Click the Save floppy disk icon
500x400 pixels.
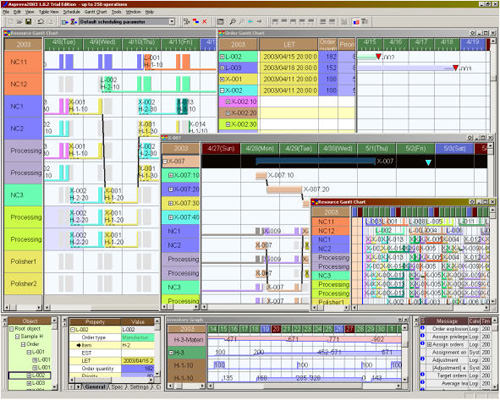coord(29,22)
